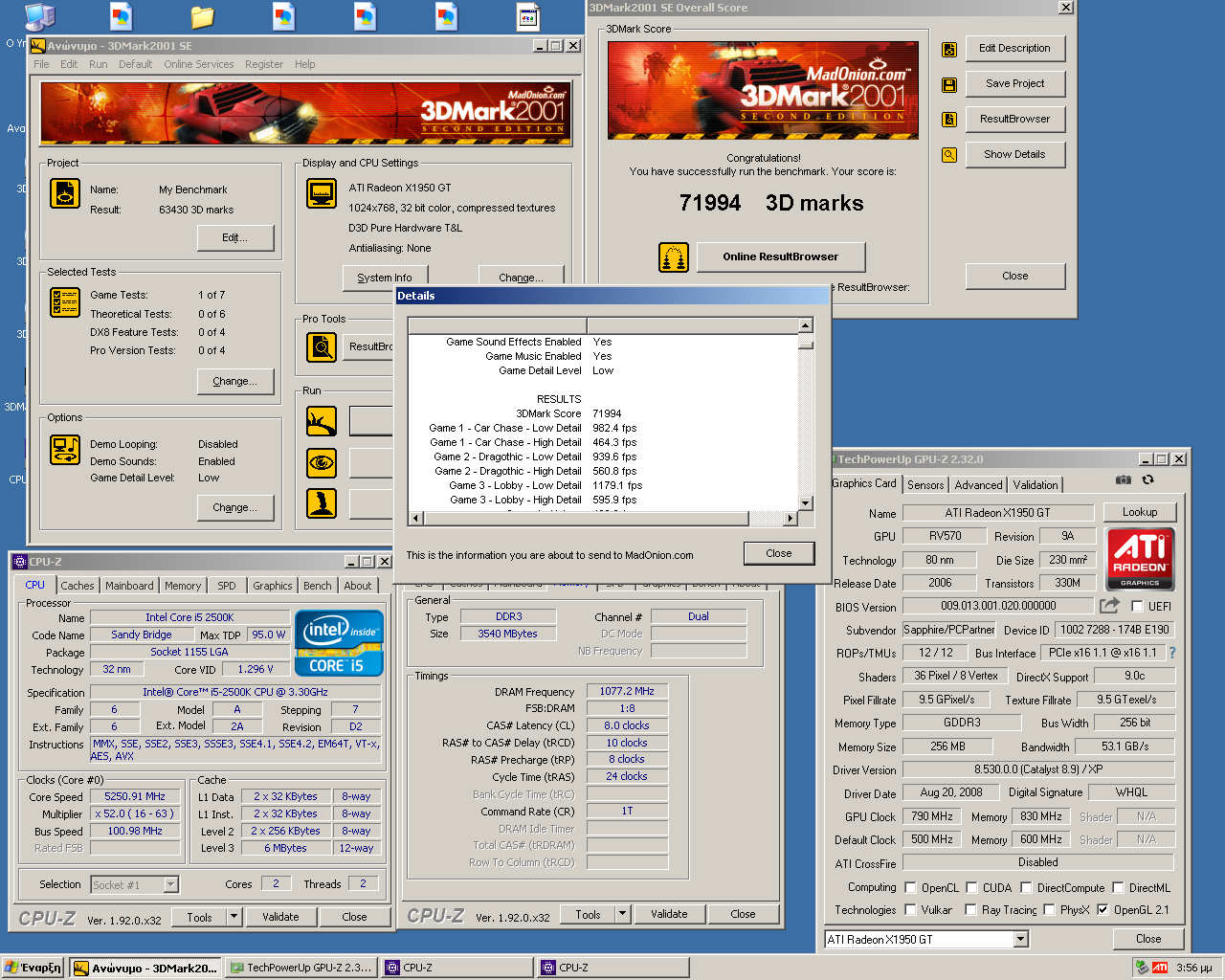Click the 3DMark2001 SE title bar icon
The image size is (1225, 980).
tap(38, 45)
